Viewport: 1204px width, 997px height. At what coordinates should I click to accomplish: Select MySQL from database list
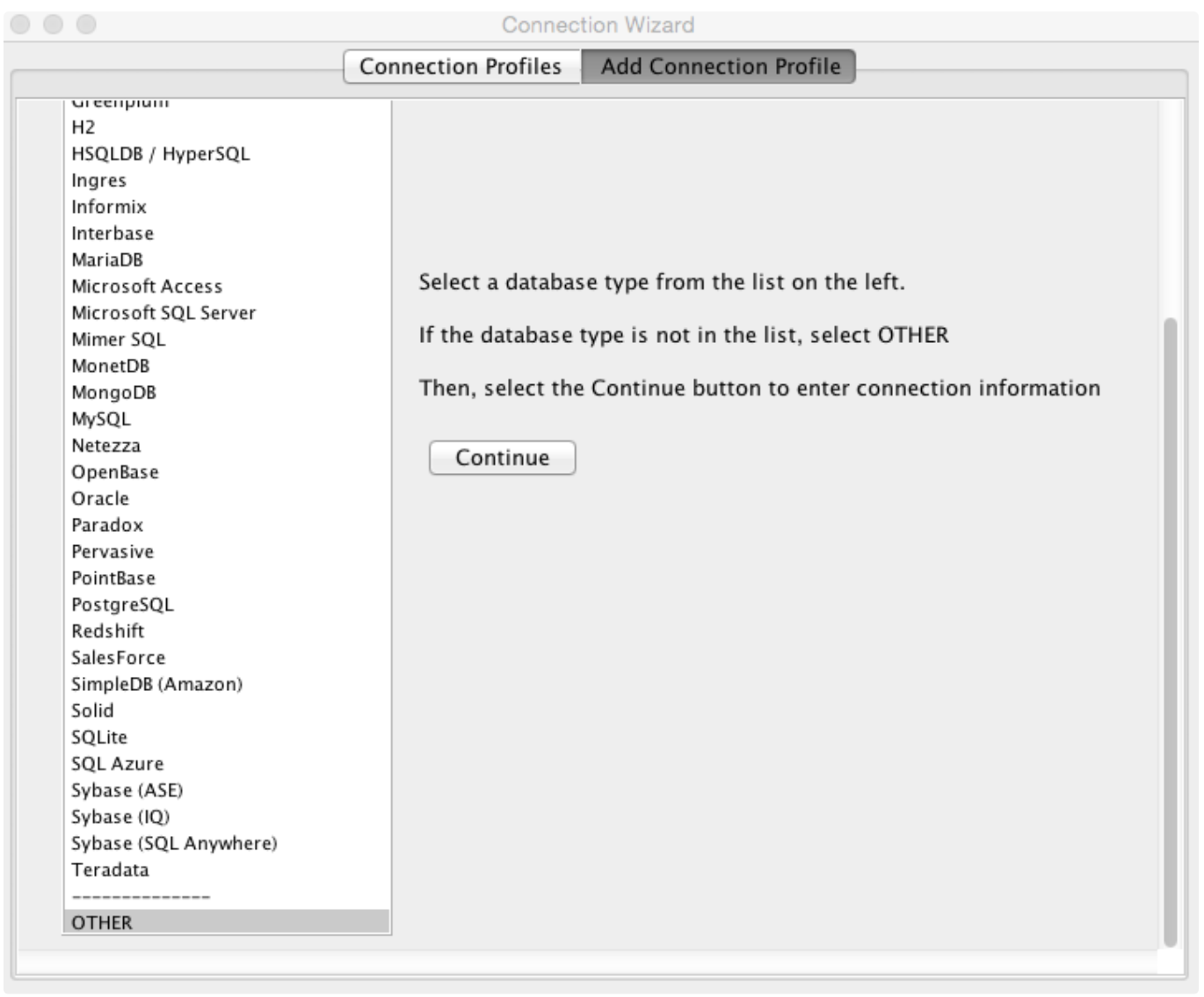[x=101, y=419]
